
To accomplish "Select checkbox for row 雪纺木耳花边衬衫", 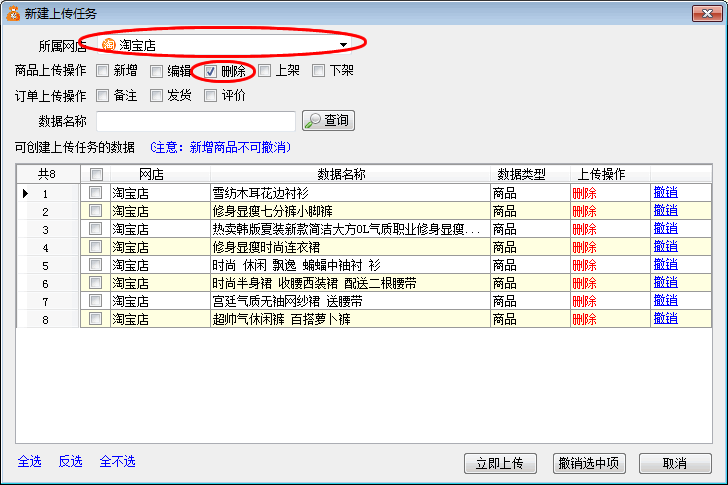I will [x=95, y=193].
